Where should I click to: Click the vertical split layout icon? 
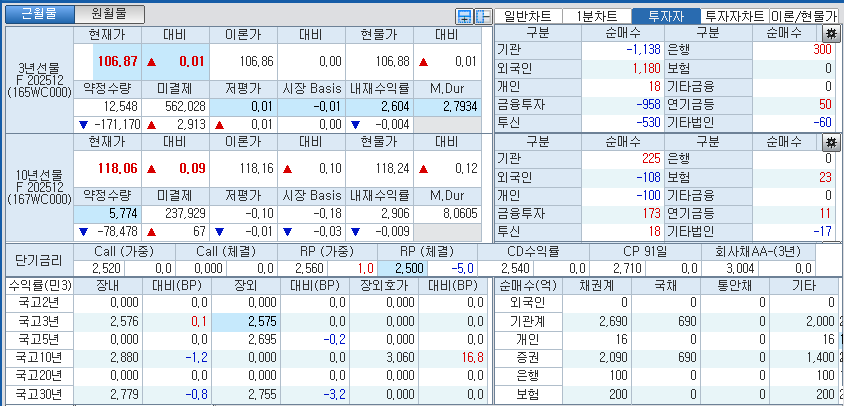coord(482,16)
